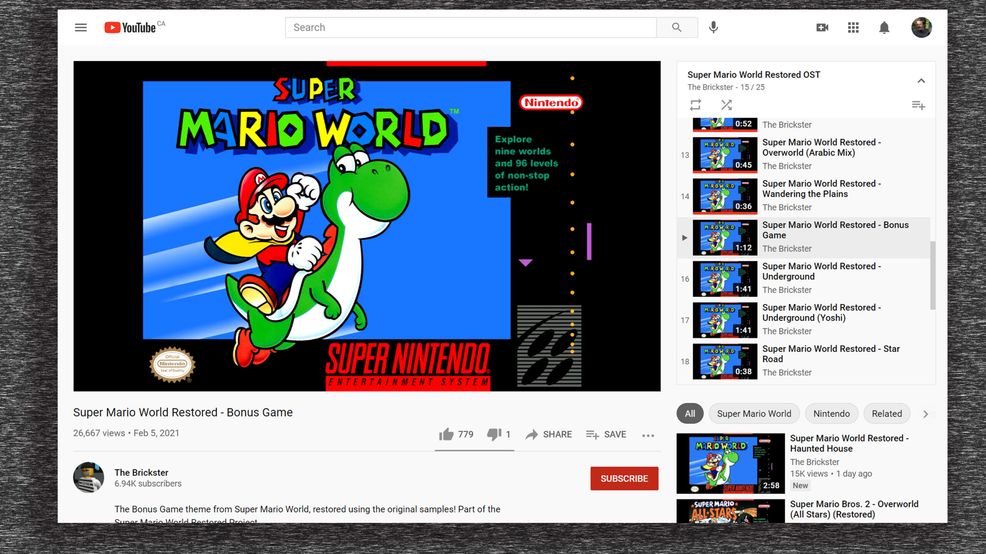The image size is (986, 554).
Task: Click the Search input field
Action: point(470,28)
